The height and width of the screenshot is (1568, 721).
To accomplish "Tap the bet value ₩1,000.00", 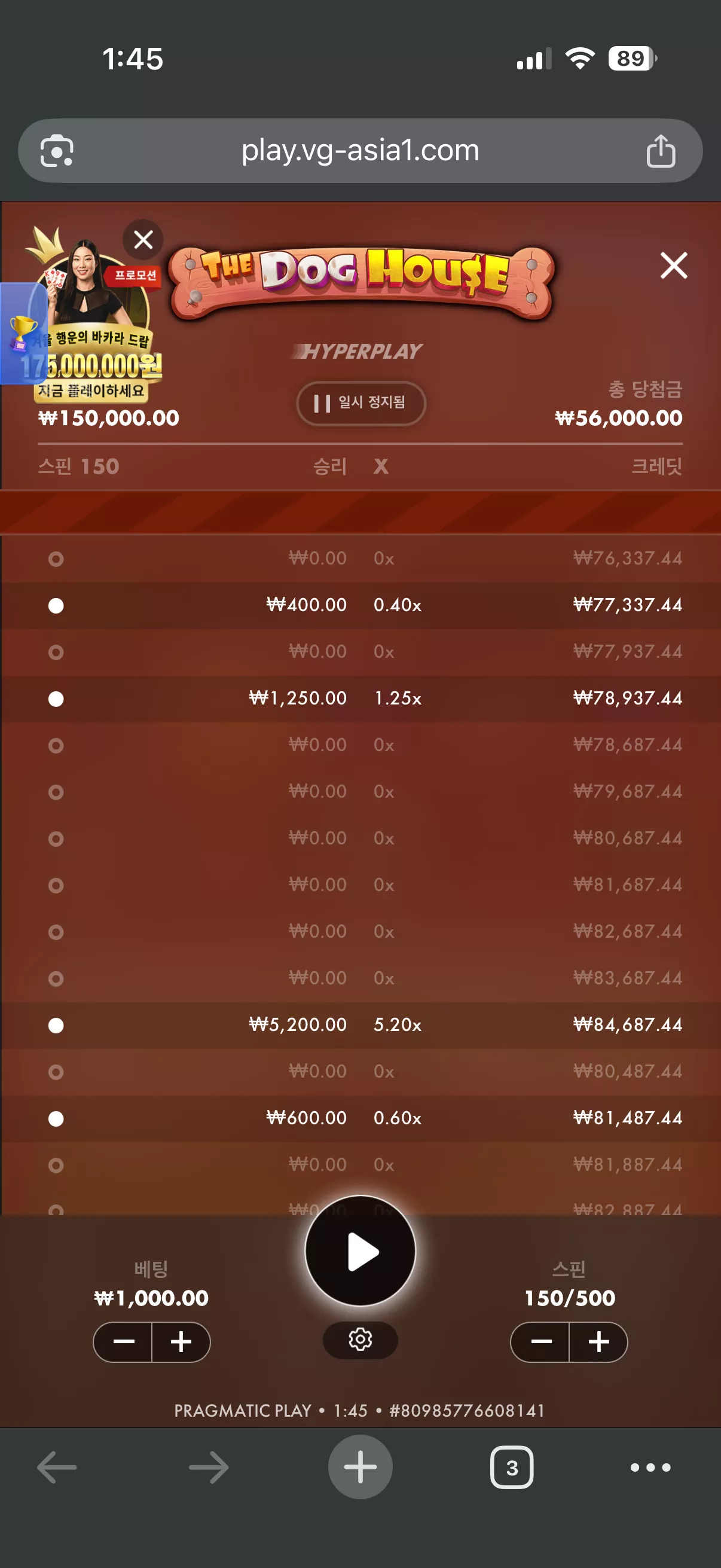I will point(151,1298).
